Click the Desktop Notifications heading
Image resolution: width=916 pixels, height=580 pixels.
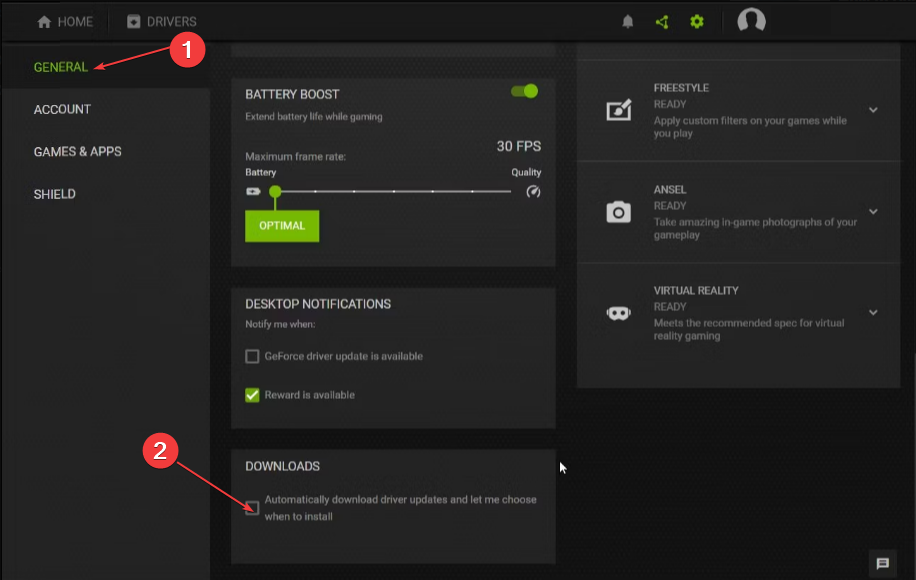point(318,304)
